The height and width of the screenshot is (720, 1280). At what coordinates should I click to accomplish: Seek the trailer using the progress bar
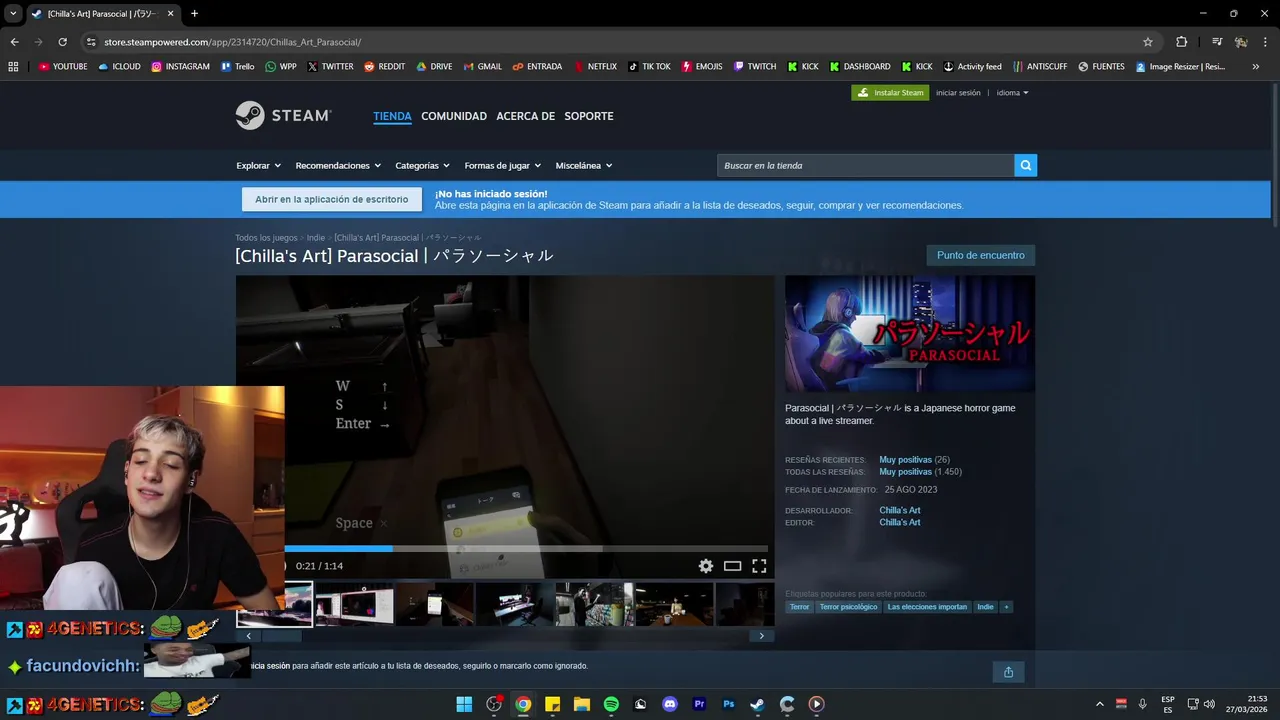tap(526, 548)
